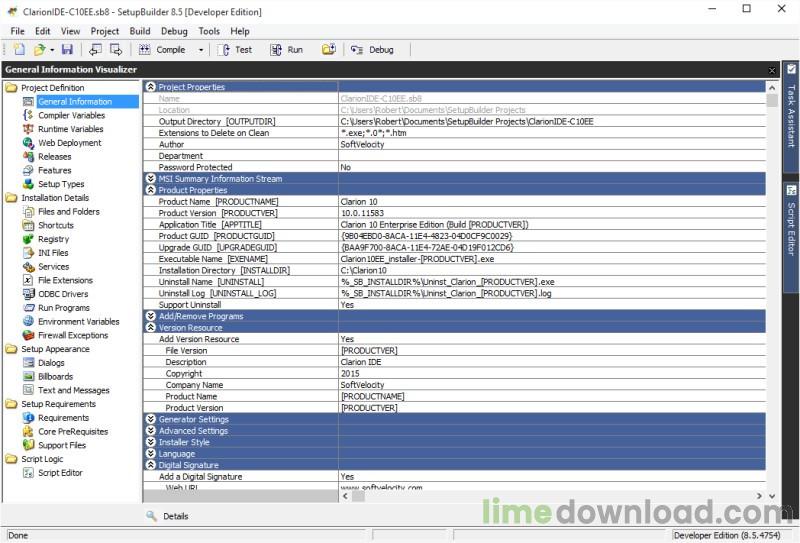Start Debug from the toolbar
Image resolution: width=800 pixels, height=543 pixels.
[x=373, y=49]
